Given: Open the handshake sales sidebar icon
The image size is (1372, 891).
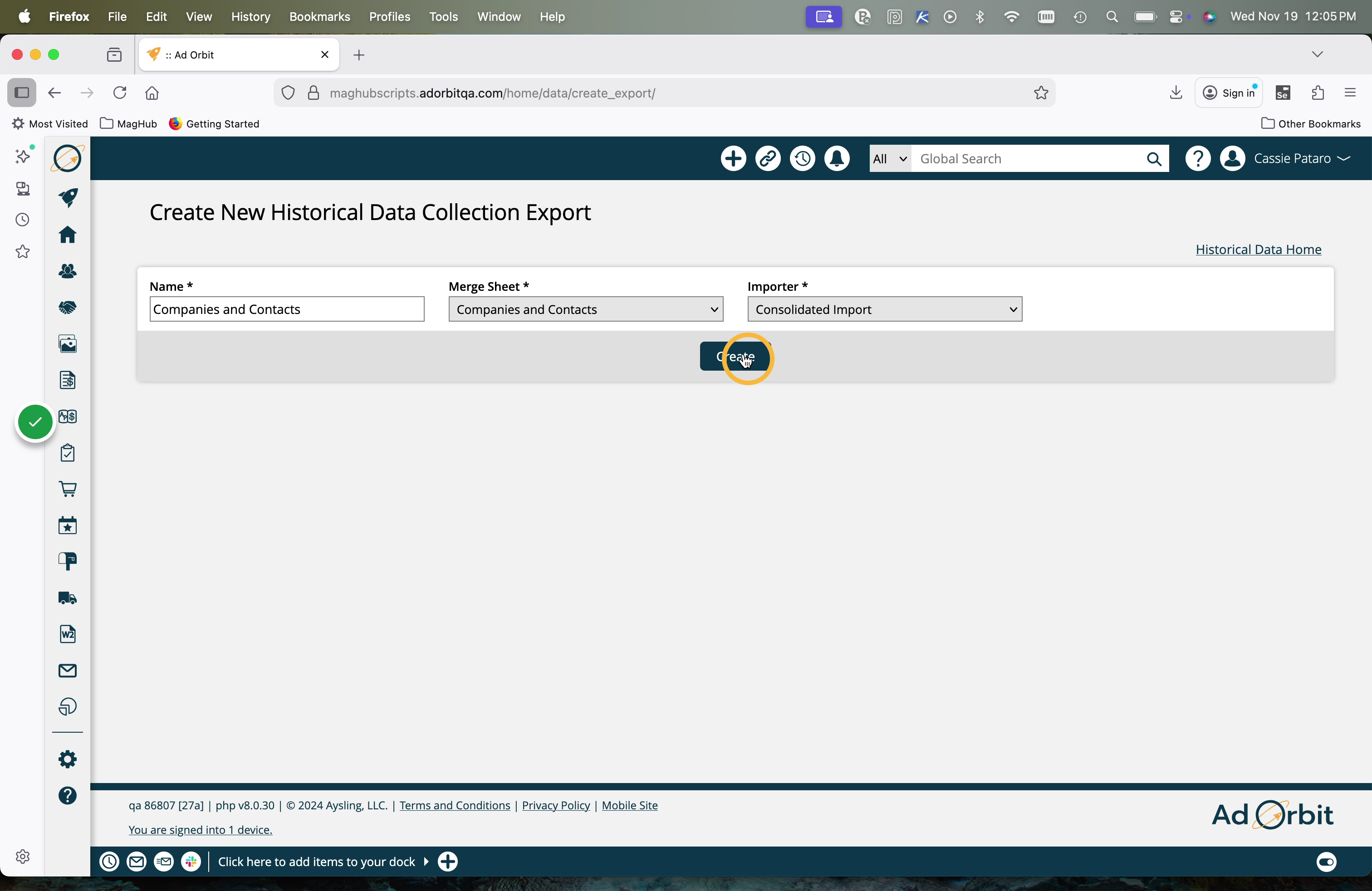Looking at the screenshot, I should click(x=68, y=307).
